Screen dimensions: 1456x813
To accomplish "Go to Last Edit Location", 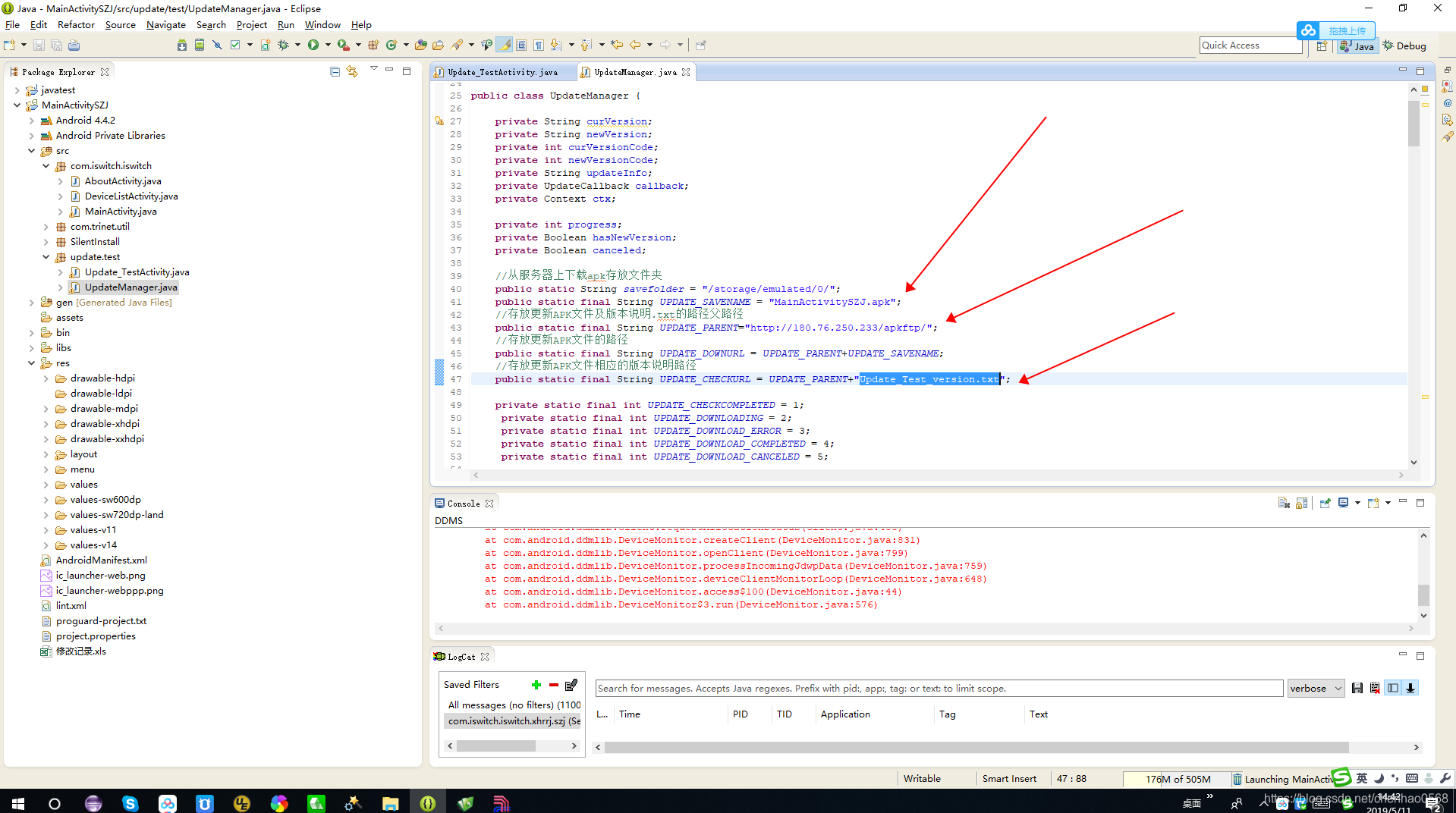I will tap(617, 46).
